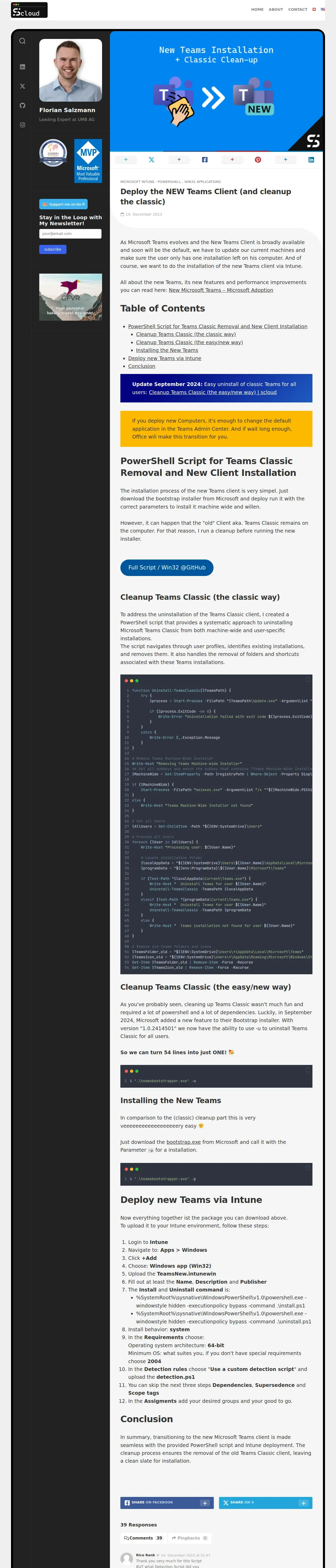
Task: Open the bootstrap.exe download link
Action: point(183,1142)
